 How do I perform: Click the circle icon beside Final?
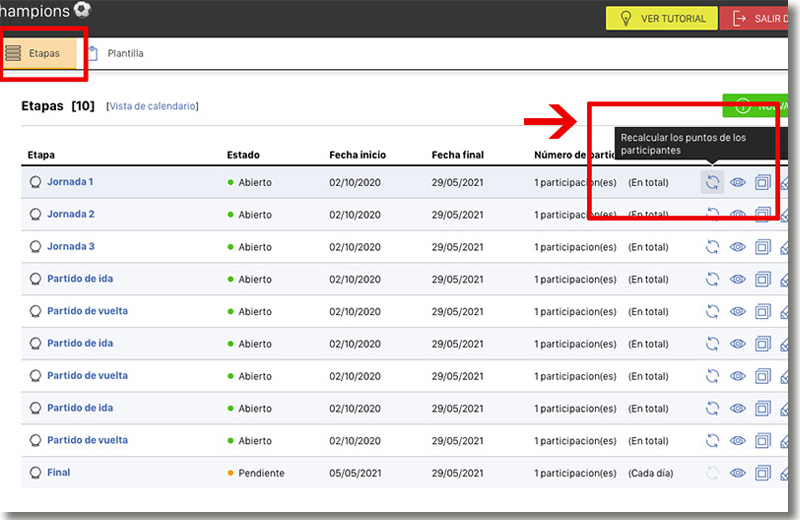pyautogui.click(x=35, y=473)
